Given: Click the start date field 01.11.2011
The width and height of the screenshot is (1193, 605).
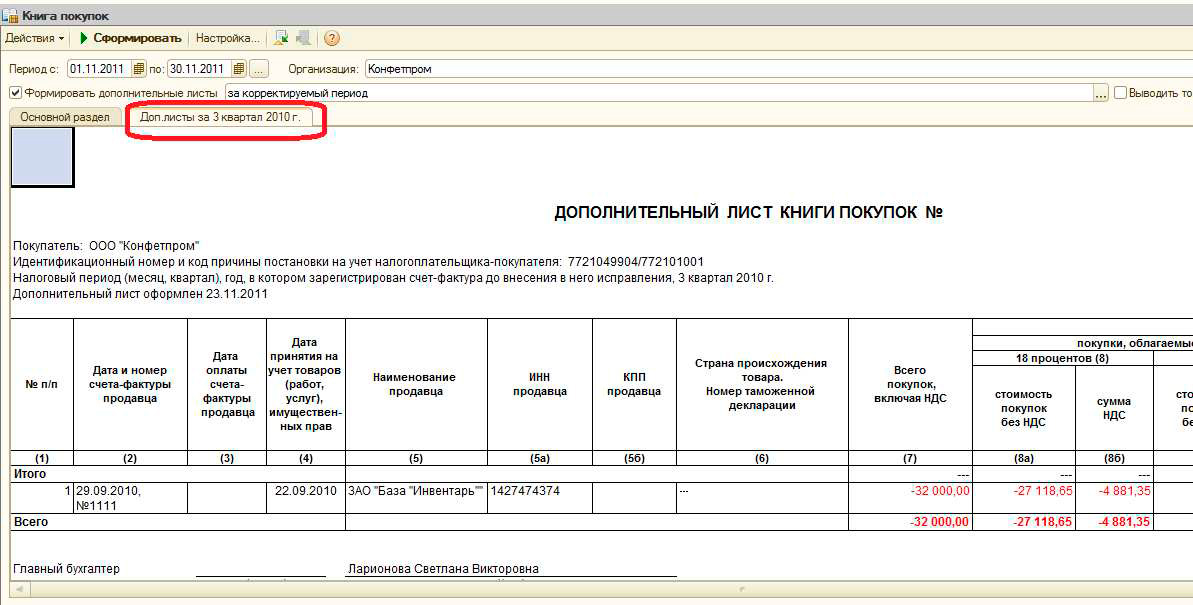Looking at the screenshot, I should point(100,69).
